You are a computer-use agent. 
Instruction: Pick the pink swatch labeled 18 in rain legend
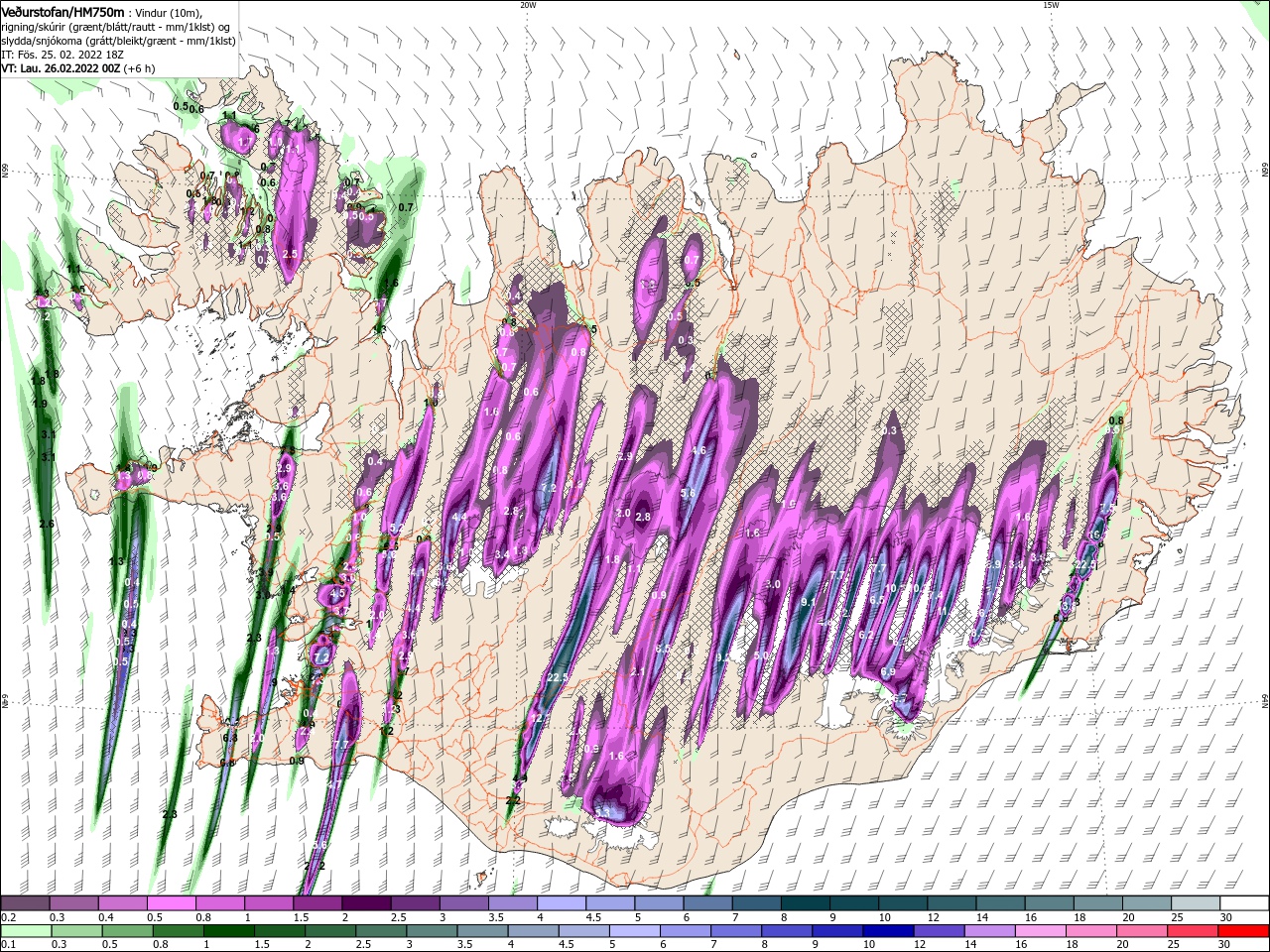coord(1091,931)
